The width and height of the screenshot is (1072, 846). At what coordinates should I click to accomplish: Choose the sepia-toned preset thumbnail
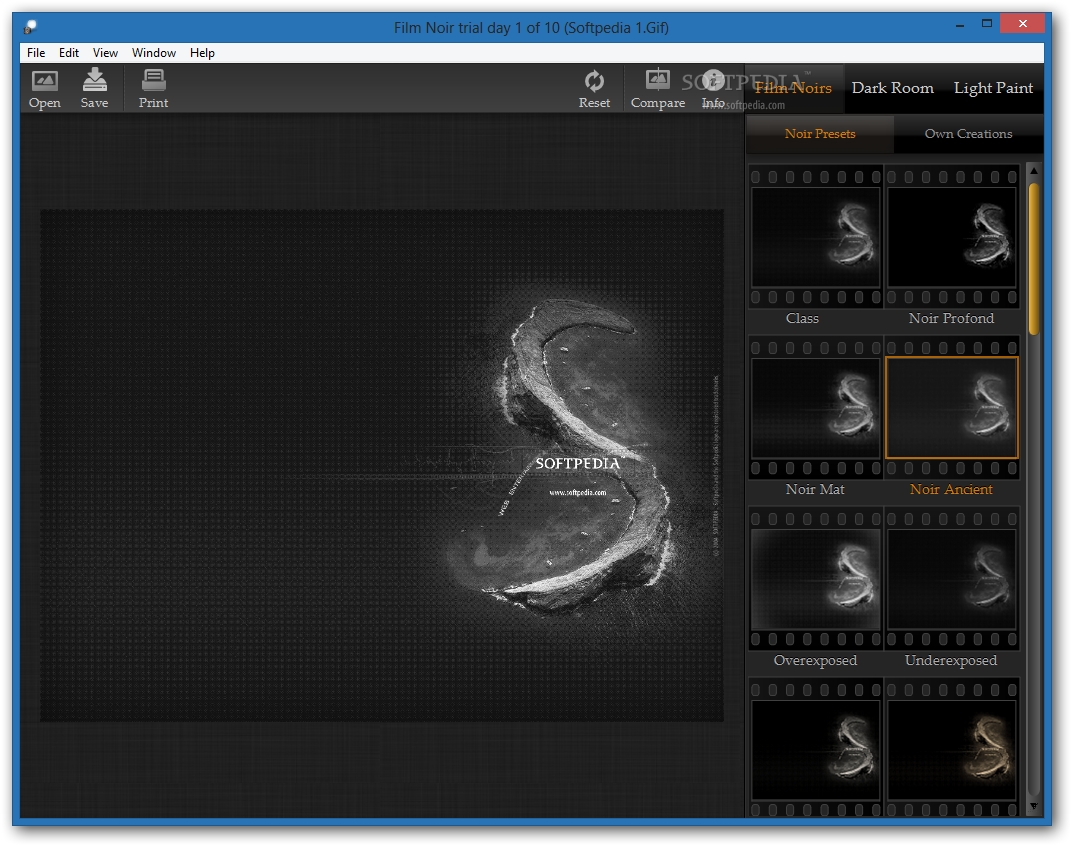pyautogui.click(x=951, y=750)
